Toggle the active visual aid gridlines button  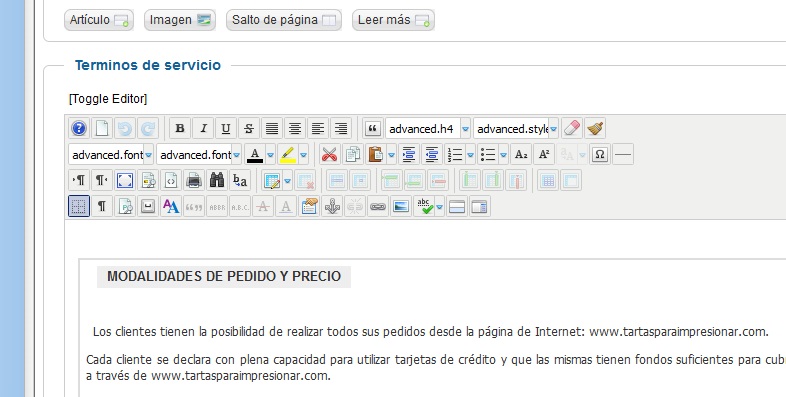point(79,206)
